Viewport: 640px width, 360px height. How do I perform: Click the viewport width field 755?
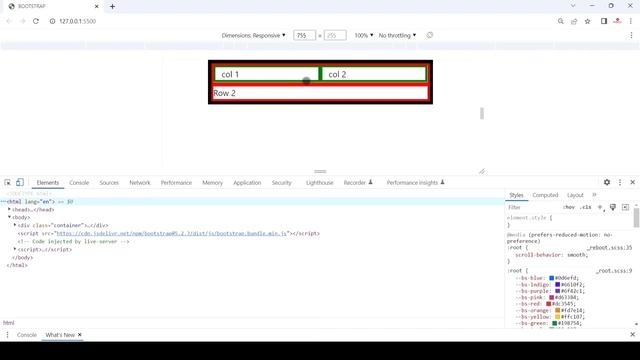tap(304, 36)
